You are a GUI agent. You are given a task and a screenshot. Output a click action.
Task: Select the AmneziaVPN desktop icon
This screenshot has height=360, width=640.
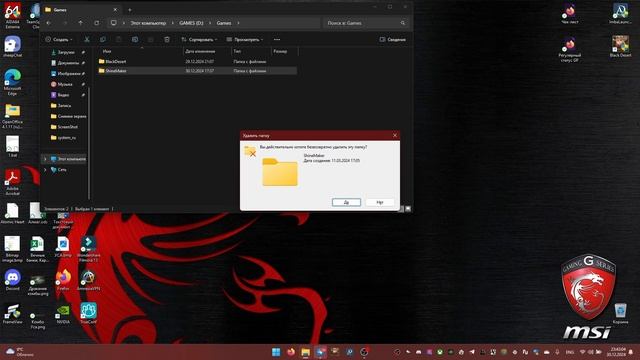point(88,280)
